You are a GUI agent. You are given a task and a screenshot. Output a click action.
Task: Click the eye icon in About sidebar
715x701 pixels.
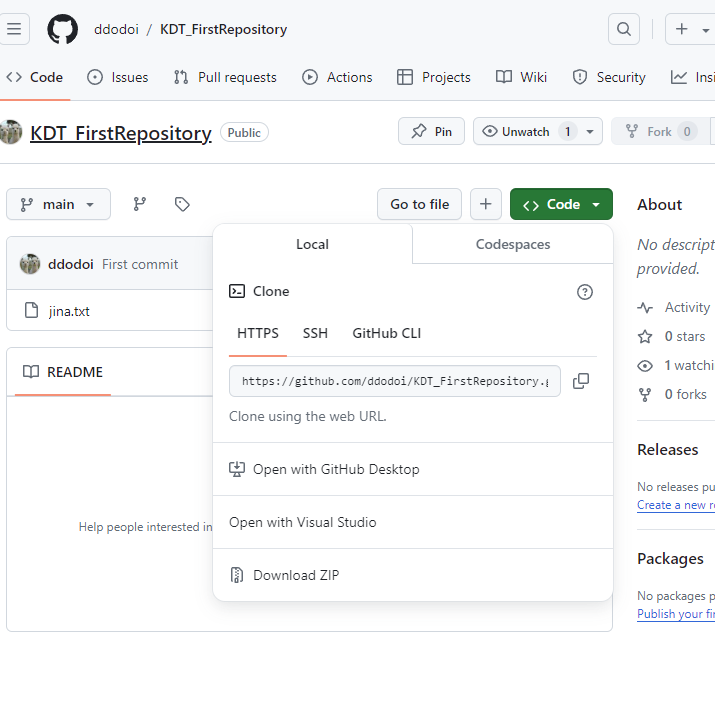click(x=645, y=366)
